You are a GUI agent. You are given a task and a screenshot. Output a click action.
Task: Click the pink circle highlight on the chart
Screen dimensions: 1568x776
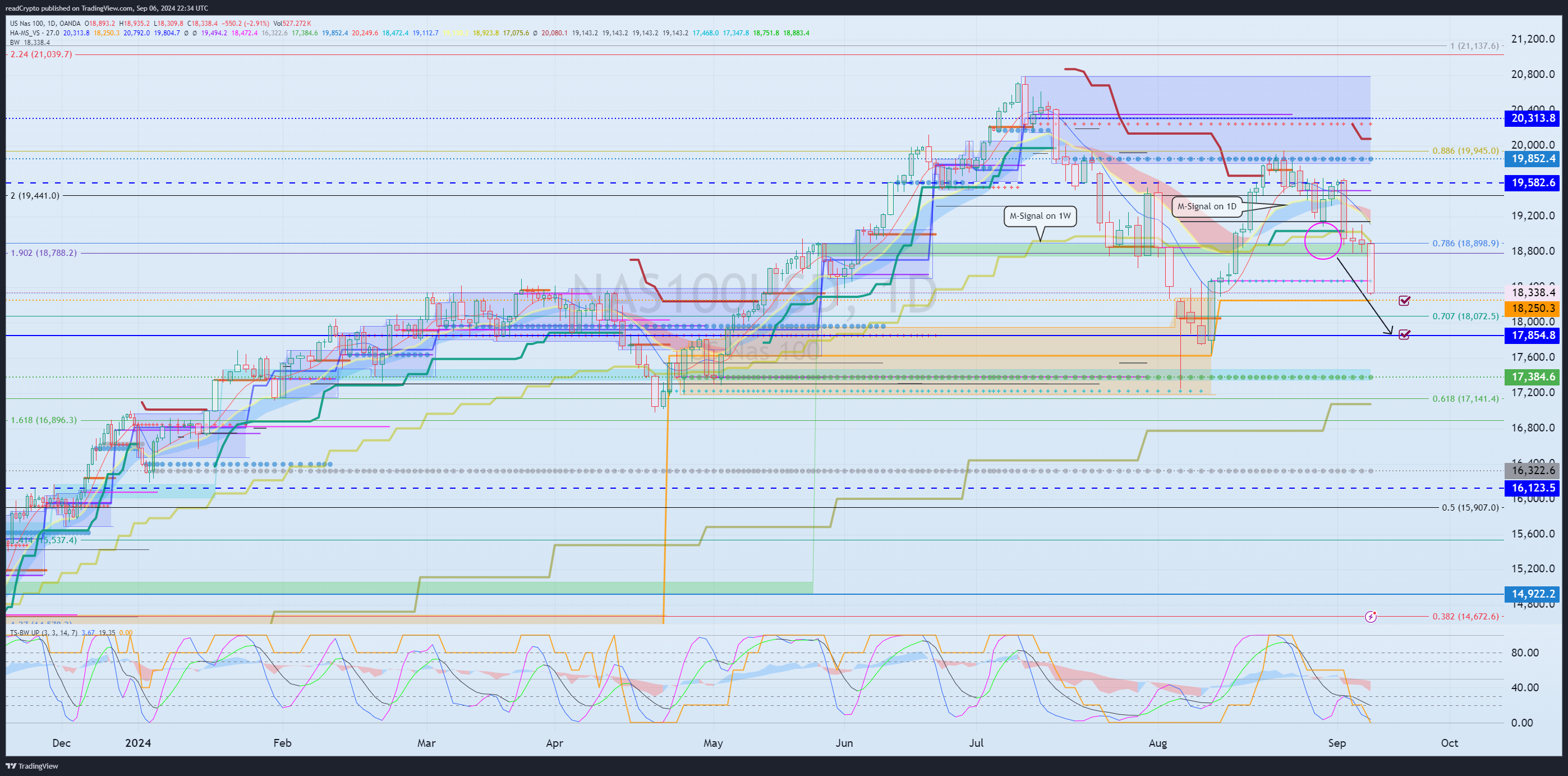(1323, 241)
